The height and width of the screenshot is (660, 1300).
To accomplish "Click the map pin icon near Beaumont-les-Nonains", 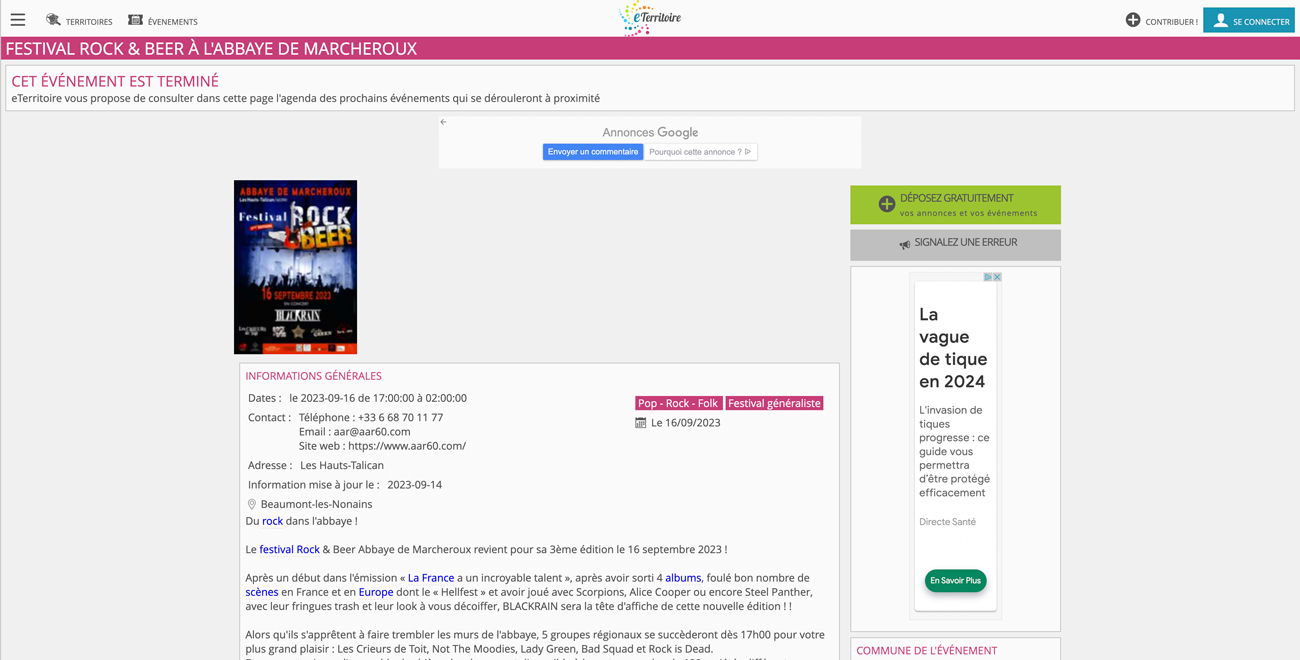I will [x=252, y=505].
